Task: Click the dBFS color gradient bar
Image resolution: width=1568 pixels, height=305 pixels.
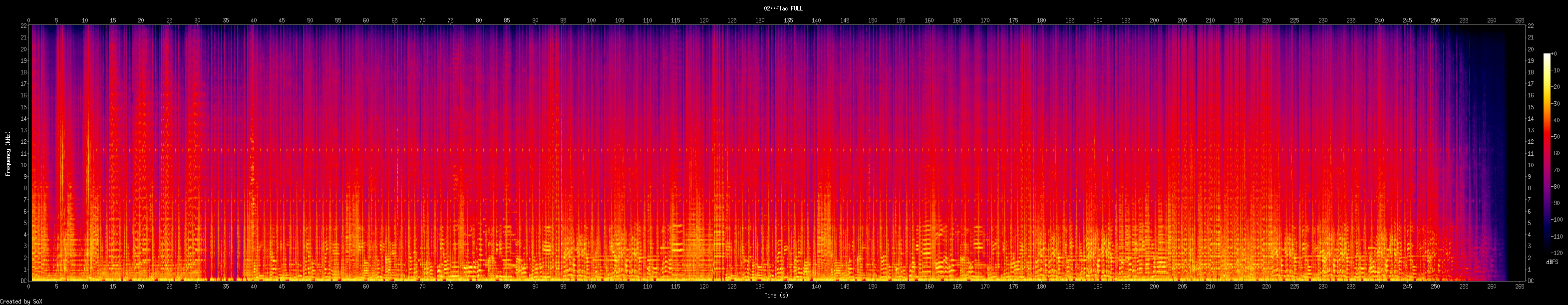Action: point(1547,153)
